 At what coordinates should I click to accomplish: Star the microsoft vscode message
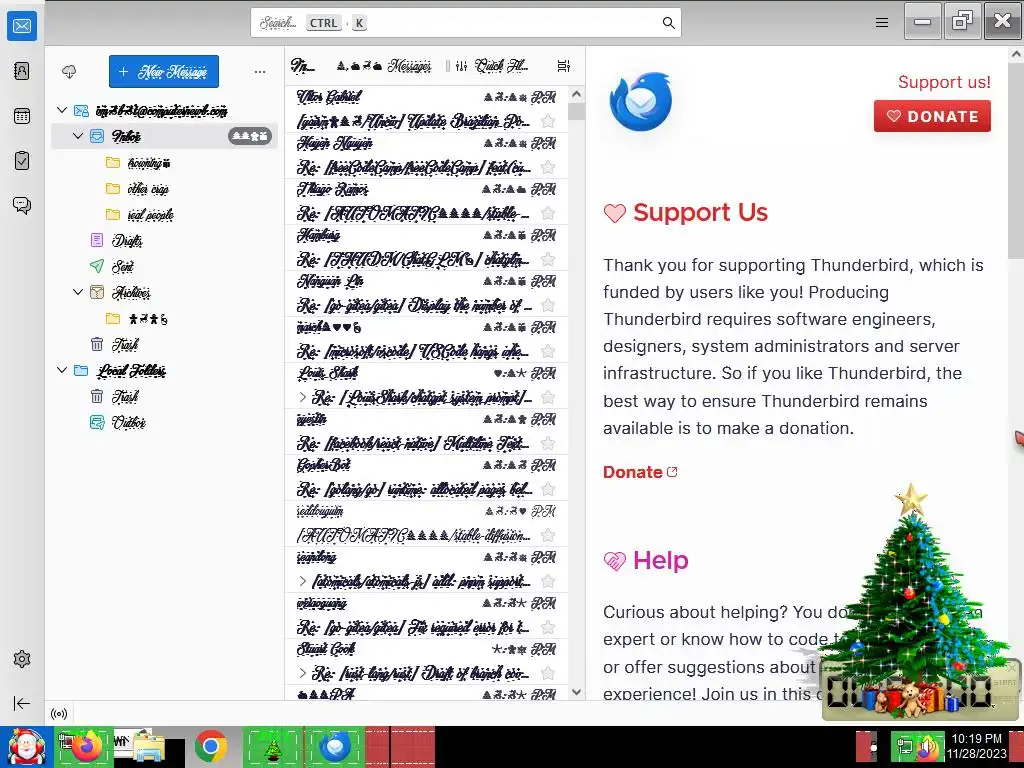(548, 351)
